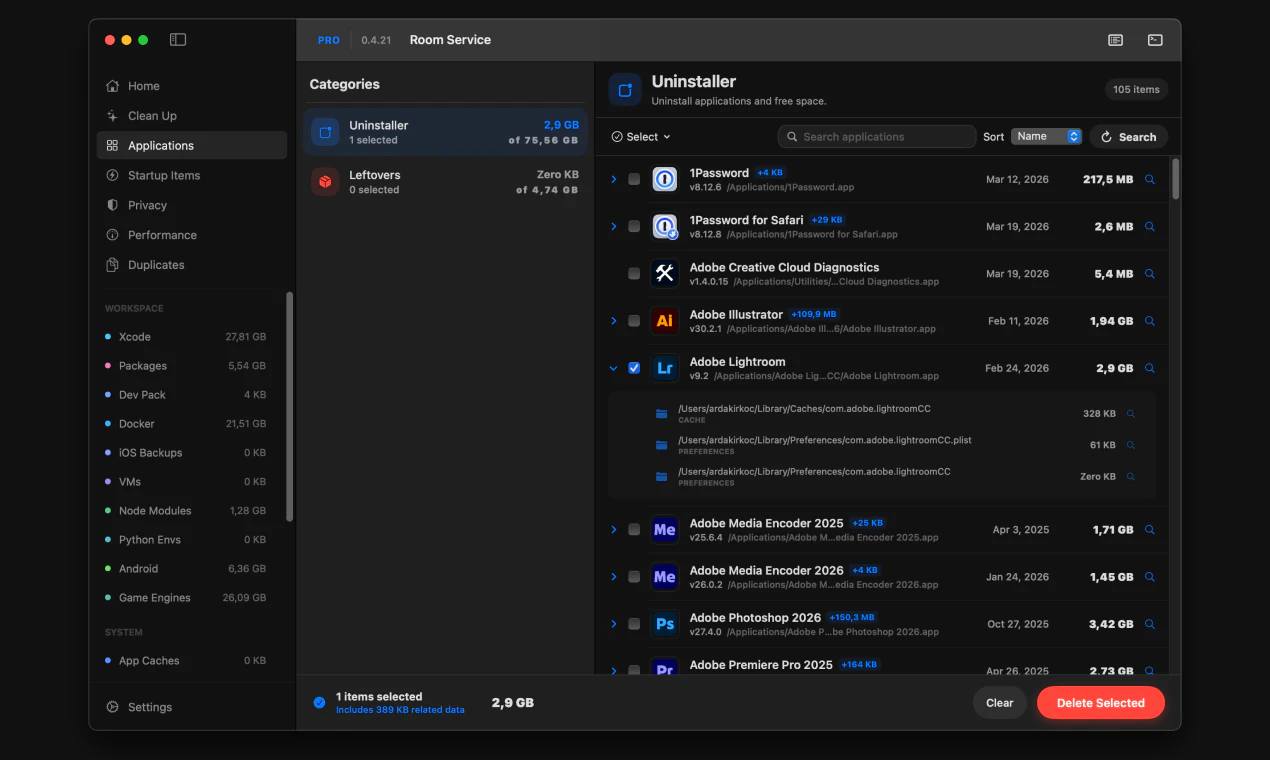Viewport: 1270px width, 760px height.
Task: Open the Sort by Name dropdown
Action: tap(1046, 137)
